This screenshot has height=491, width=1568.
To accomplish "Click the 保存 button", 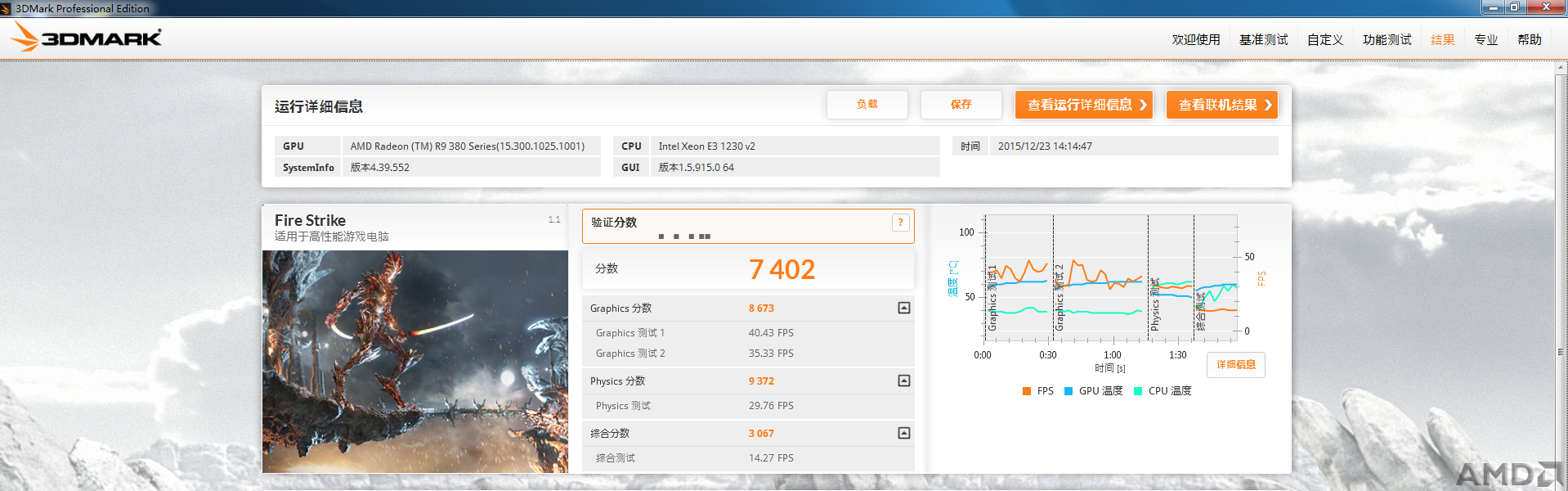I will coord(961,105).
